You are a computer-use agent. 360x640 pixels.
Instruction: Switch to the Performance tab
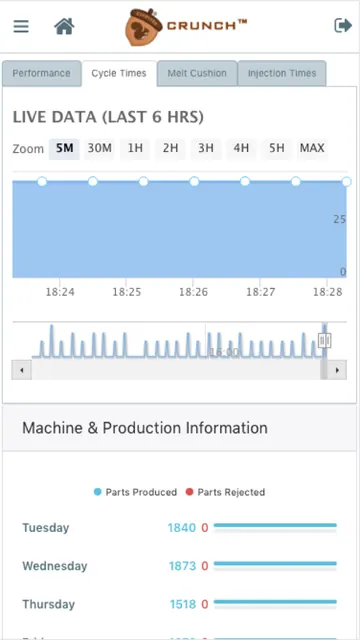pos(41,73)
